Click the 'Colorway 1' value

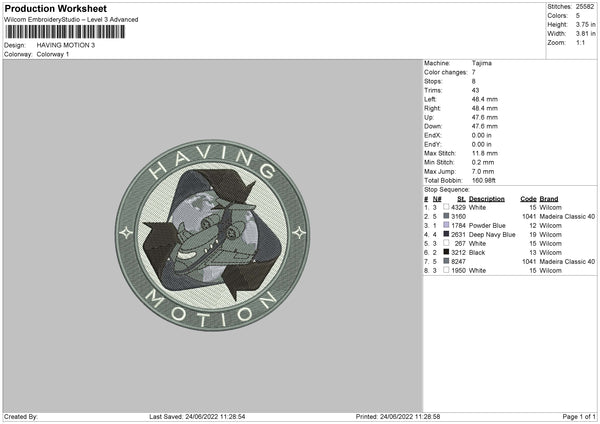point(53,54)
